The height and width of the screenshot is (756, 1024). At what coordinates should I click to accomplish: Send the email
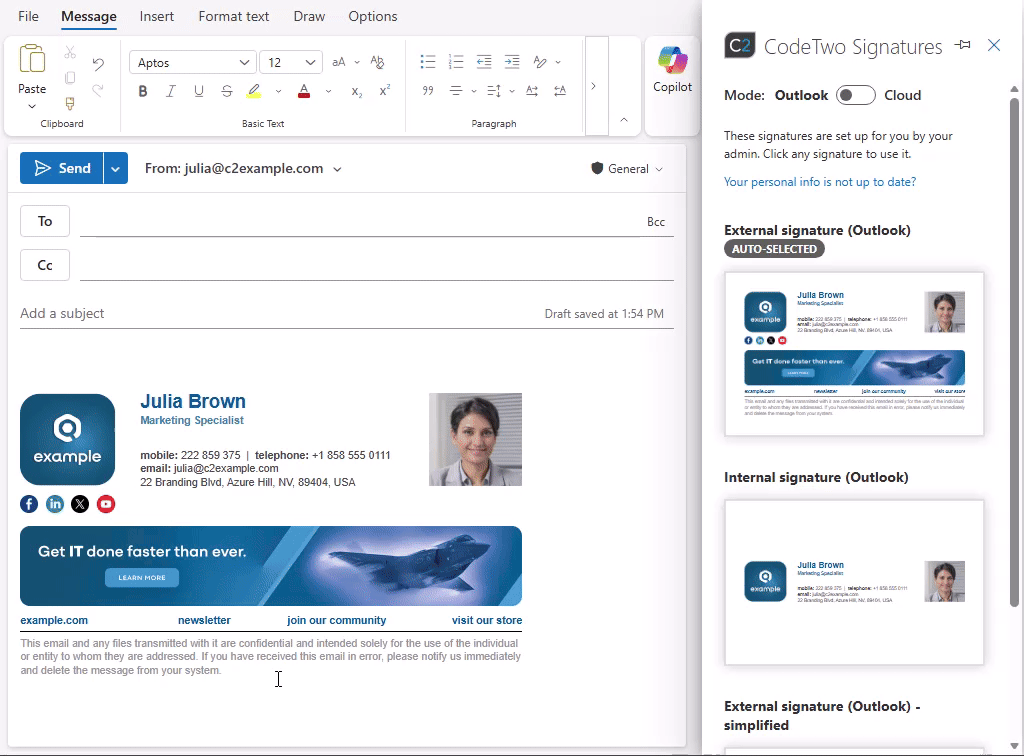[61, 168]
